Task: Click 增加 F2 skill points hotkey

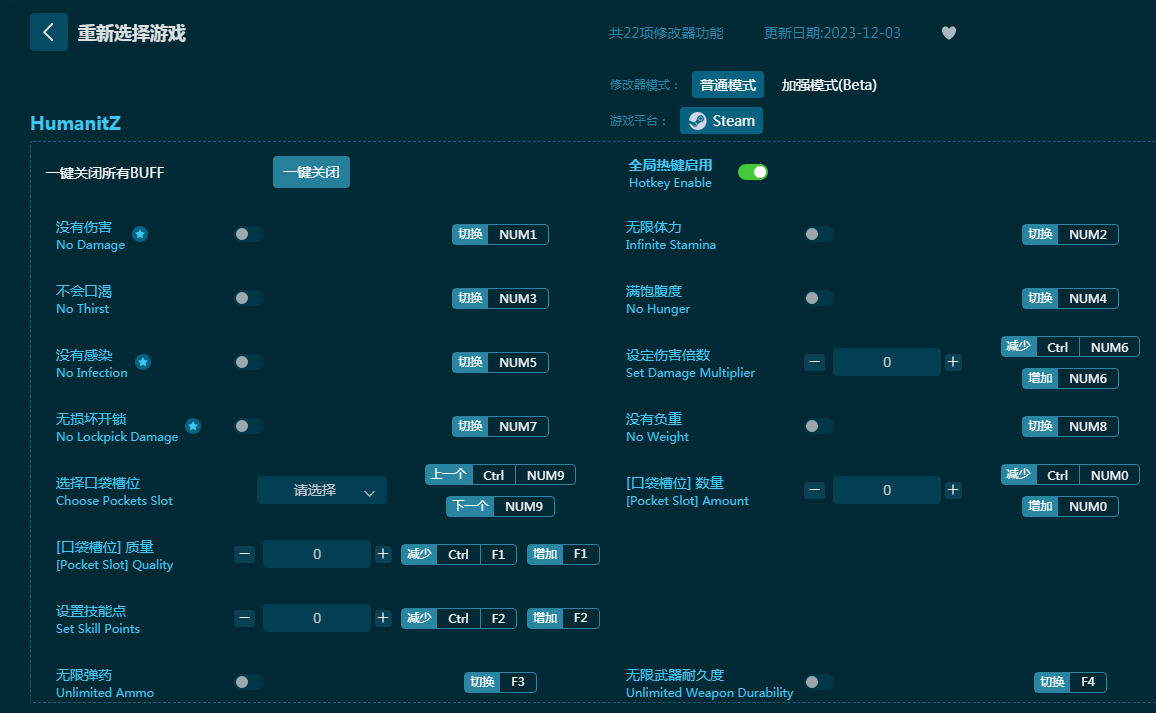Action: (x=563, y=619)
